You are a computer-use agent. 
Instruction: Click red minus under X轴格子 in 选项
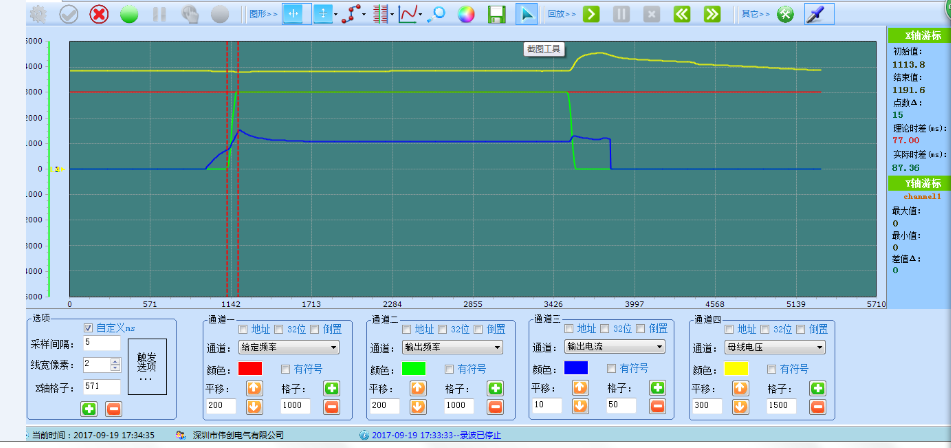point(113,409)
